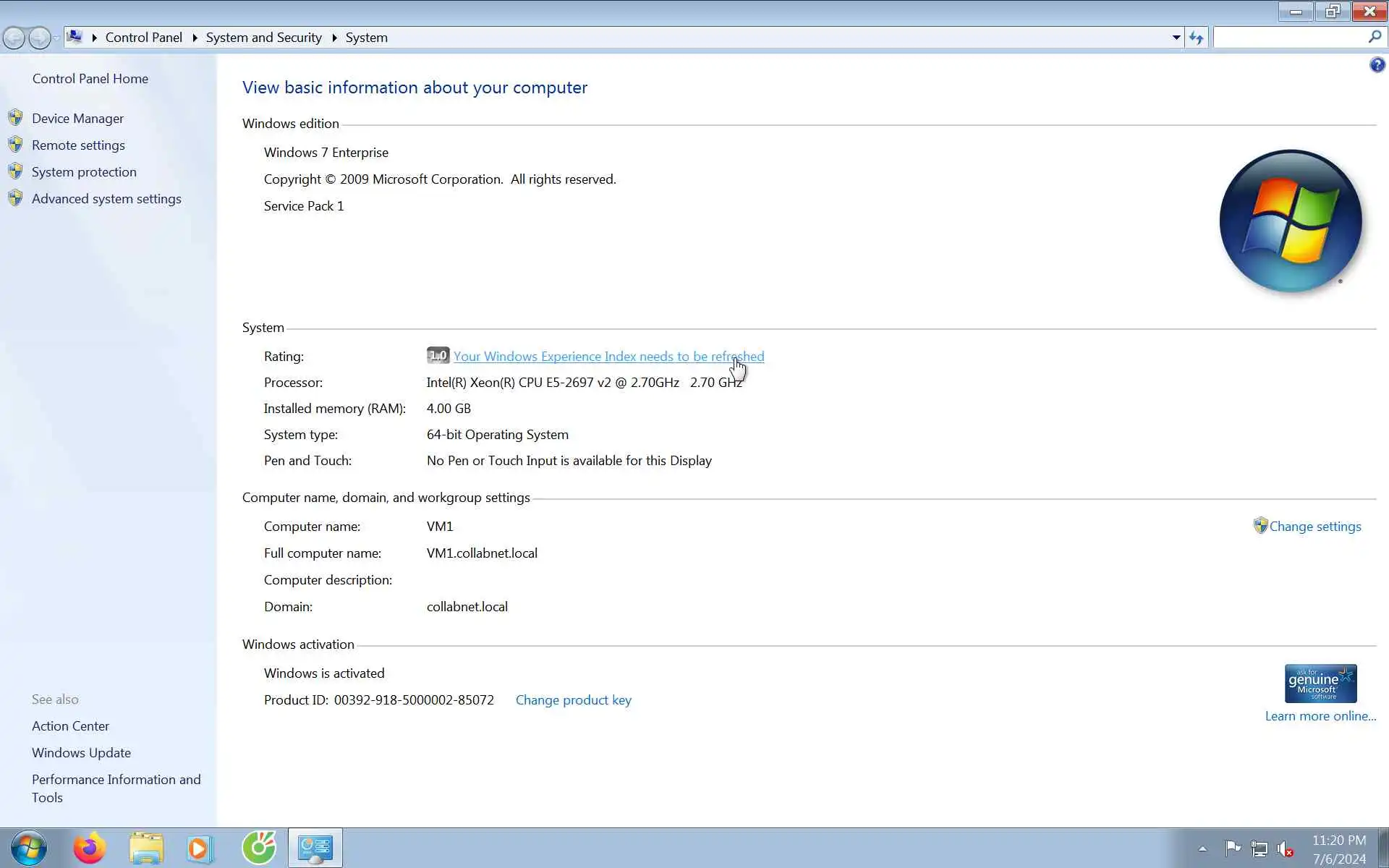Expand the address bar history dropdown arrow
The width and height of the screenshot is (1389, 868).
1176,38
